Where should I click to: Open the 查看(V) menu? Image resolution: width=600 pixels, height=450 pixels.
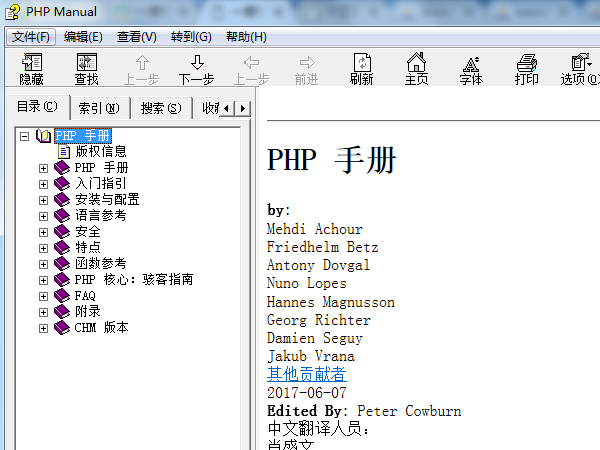[x=137, y=37]
